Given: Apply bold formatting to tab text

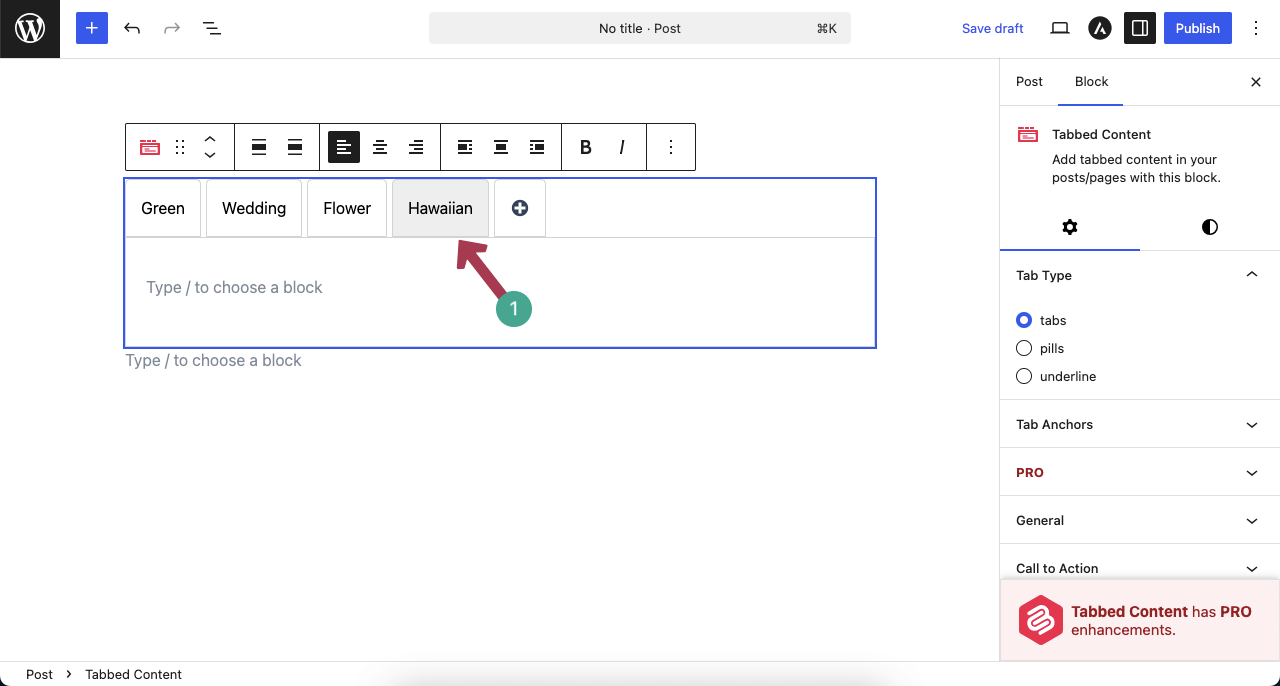Looking at the screenshot, I should [586, 147].
